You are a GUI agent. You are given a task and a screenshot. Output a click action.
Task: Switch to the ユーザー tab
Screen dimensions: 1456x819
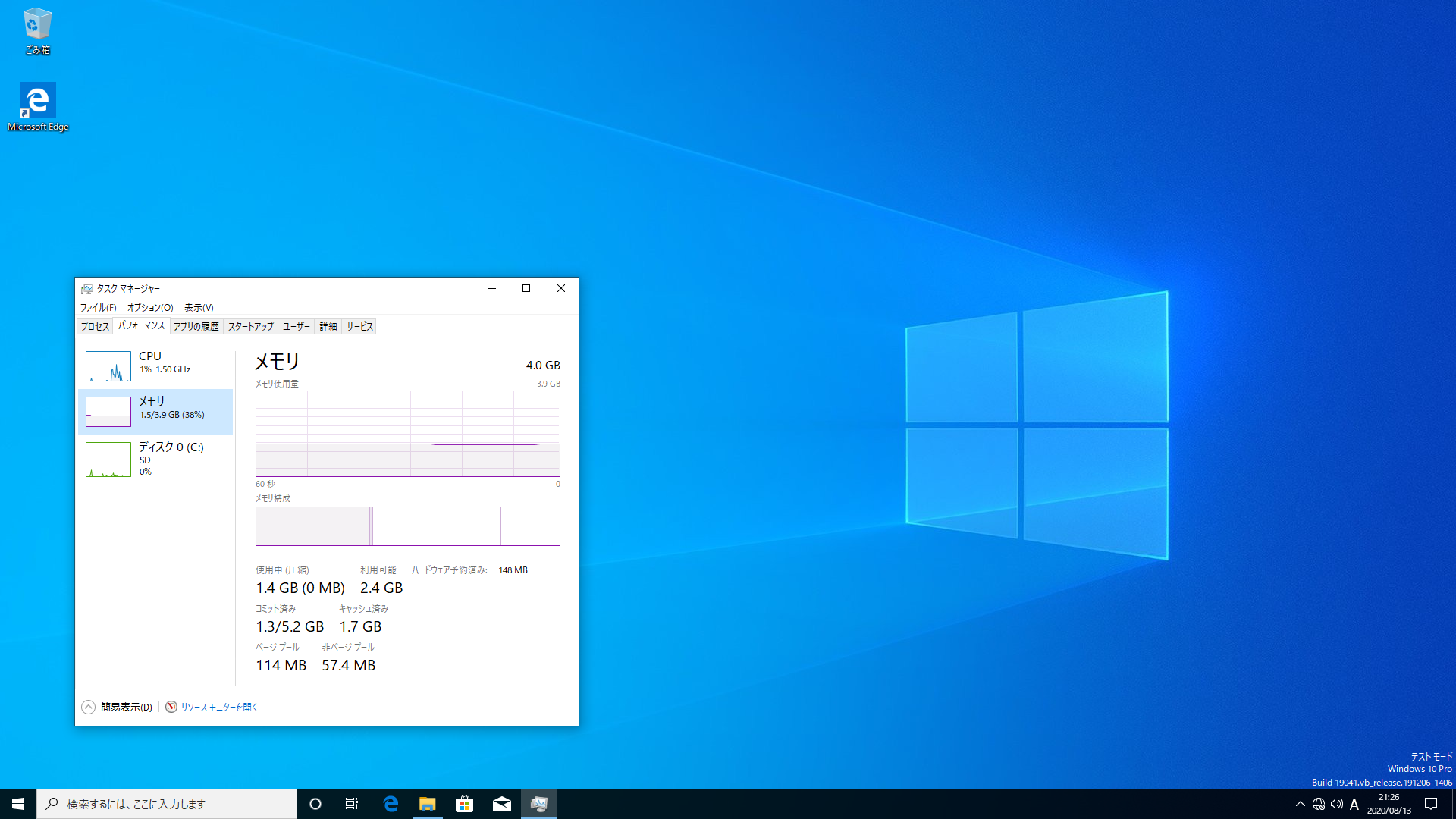coord(296,327)
